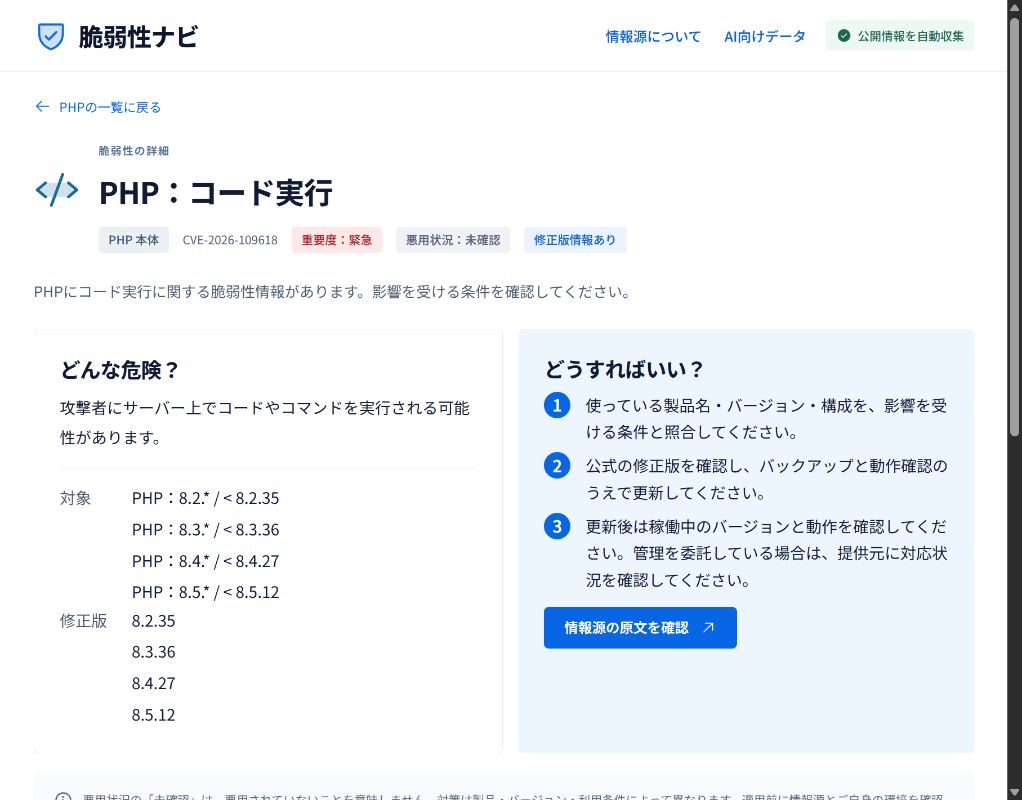The image size is (1022, 800).
Task: Click the fixed version 8.2.35
Action: (153, 621)
